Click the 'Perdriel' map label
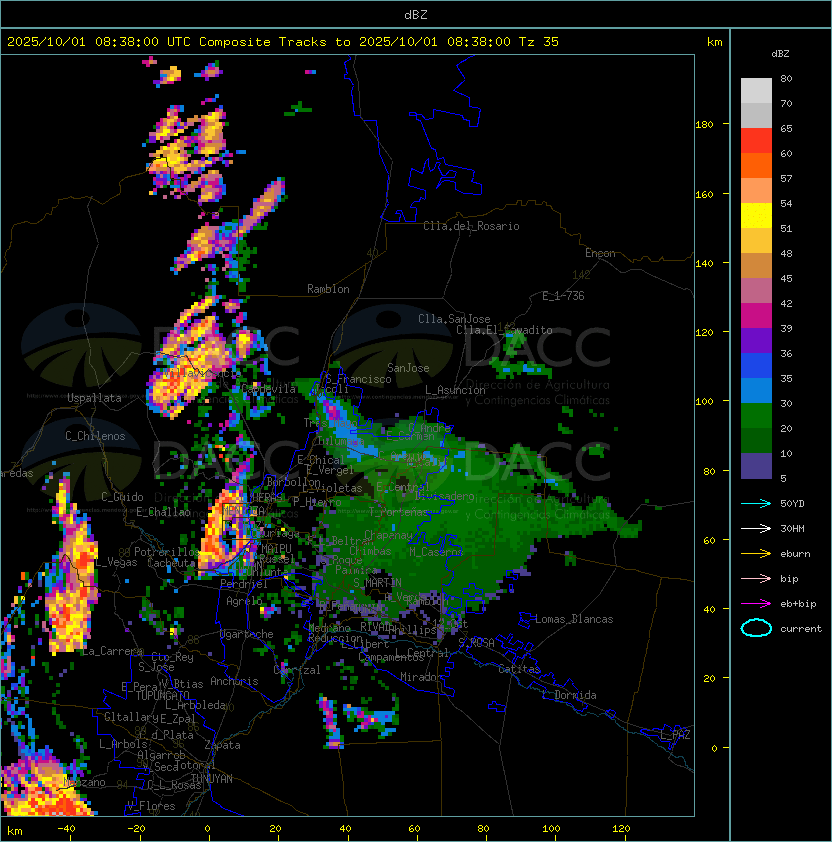The height and width of the screenshot is (842, 832). coord(243,584)
